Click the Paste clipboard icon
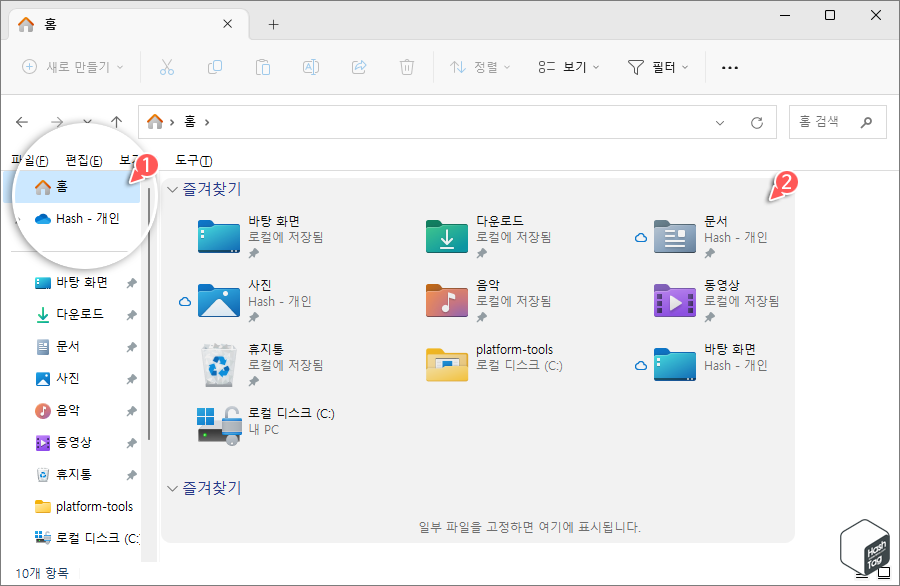 tap(263, 67)
